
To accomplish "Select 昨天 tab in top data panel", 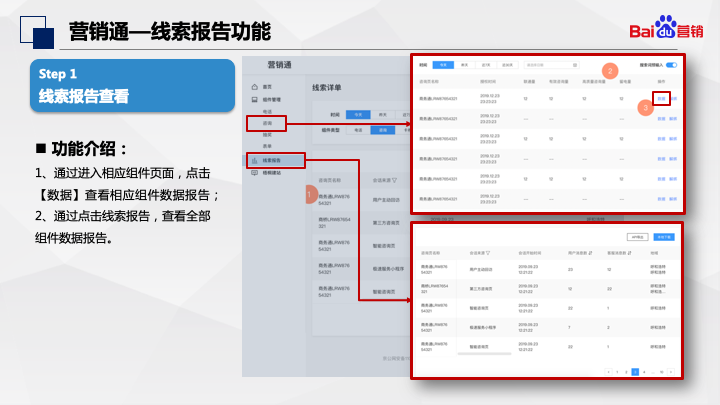I will click(464, 65).
